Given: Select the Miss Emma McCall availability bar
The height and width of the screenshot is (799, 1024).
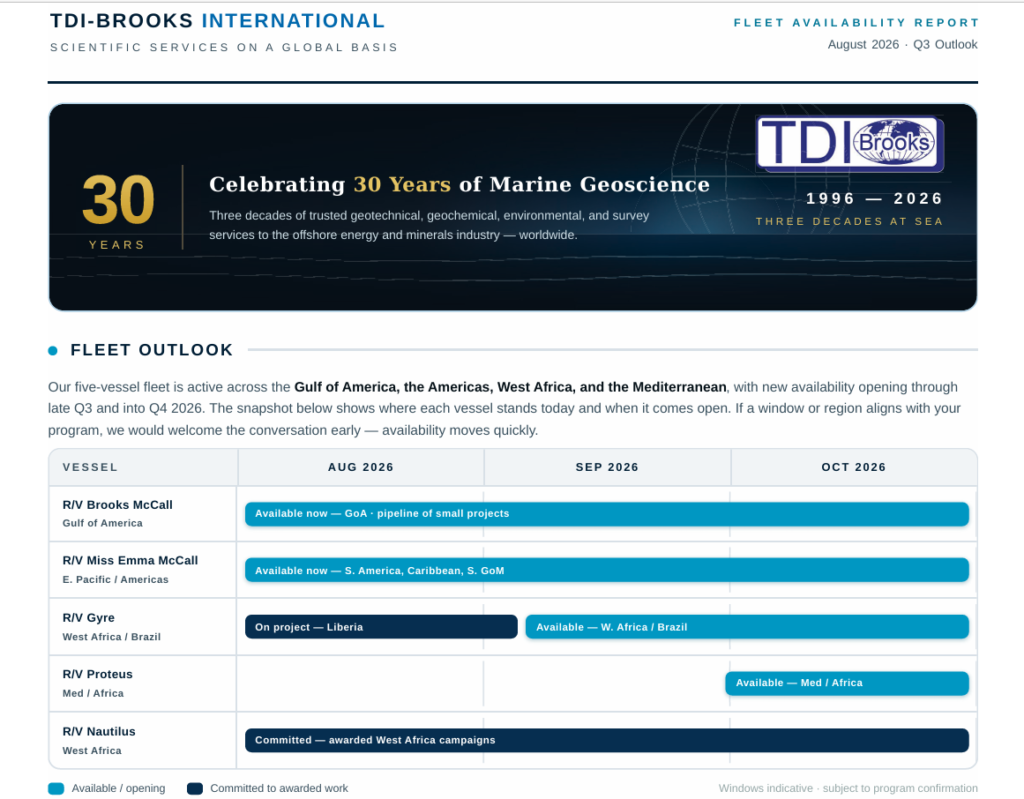Looking at the screenshot, I should 607,570.
